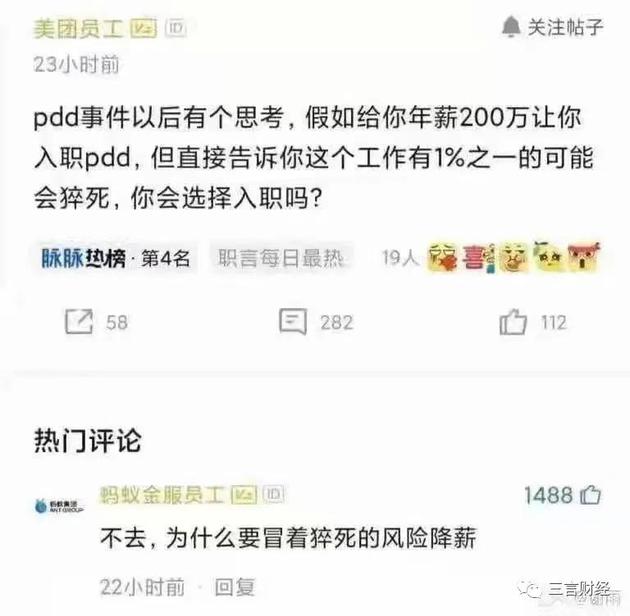Open the comments bubble icon showing 282
This screenshot has width=630, height=616.
[293, 321]
